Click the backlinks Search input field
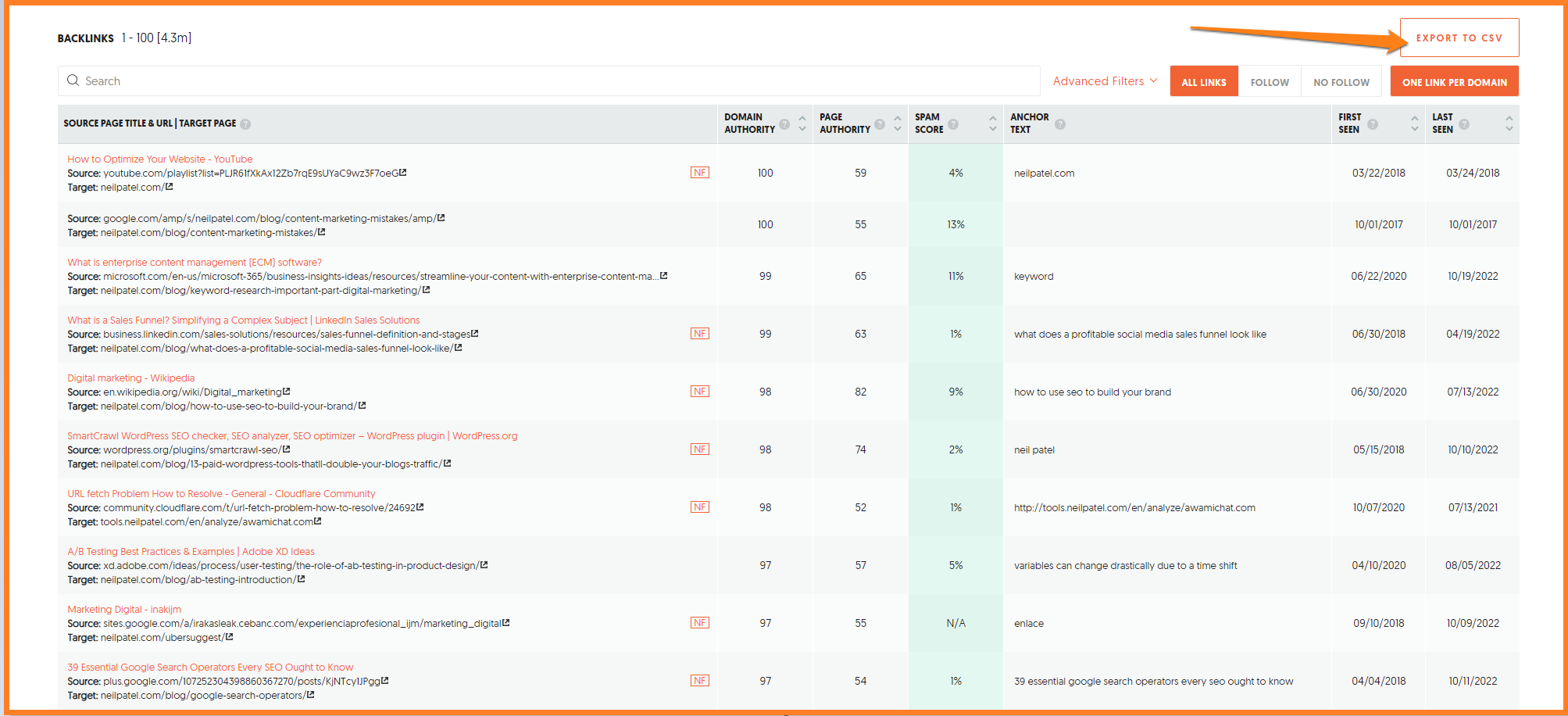The width and height of the screenshot is (1568, 716). [547, 81]
